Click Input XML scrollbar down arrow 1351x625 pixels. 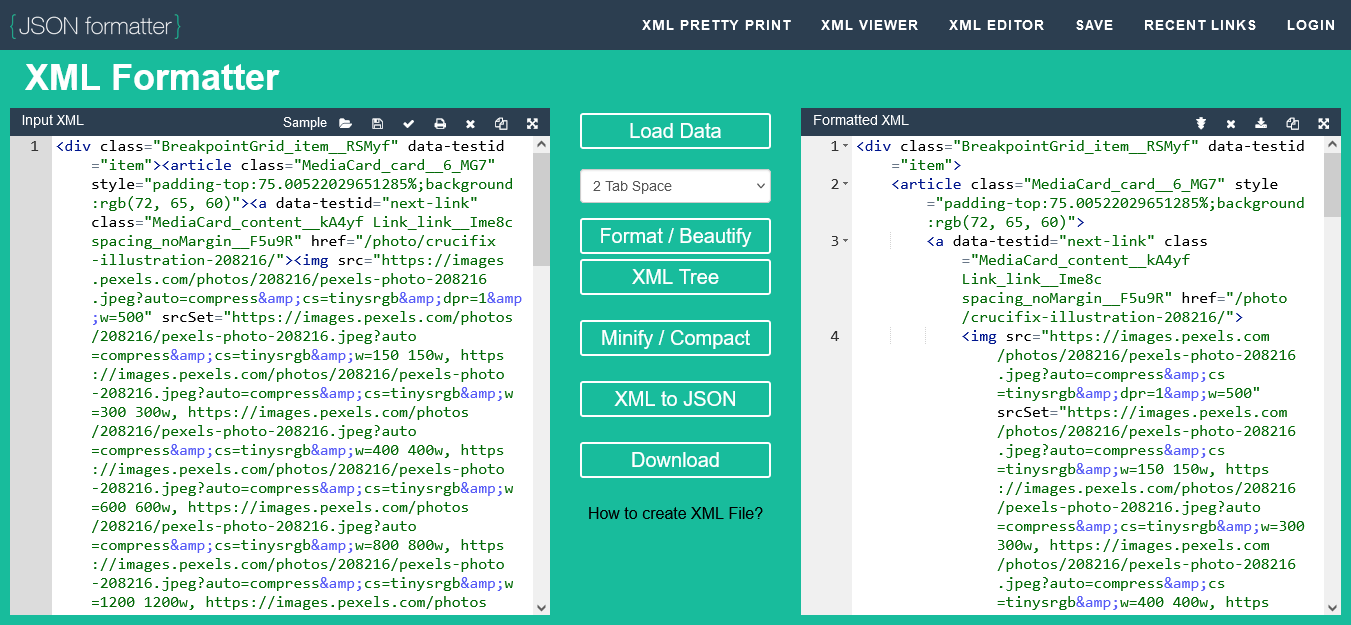(541, 607)
